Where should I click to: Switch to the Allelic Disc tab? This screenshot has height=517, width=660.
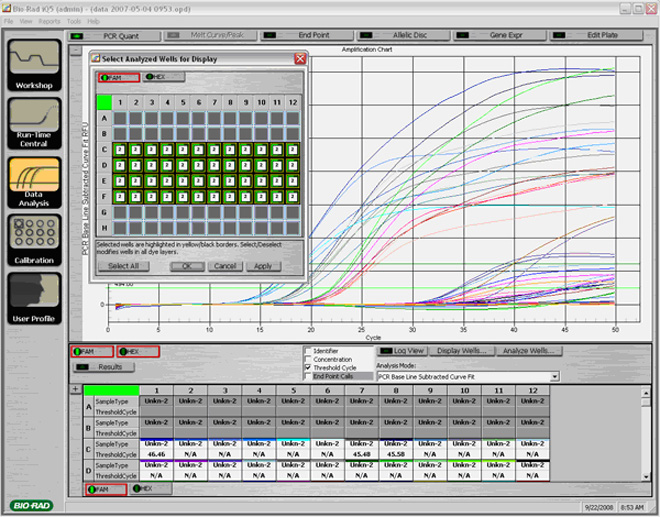[403, 35]
